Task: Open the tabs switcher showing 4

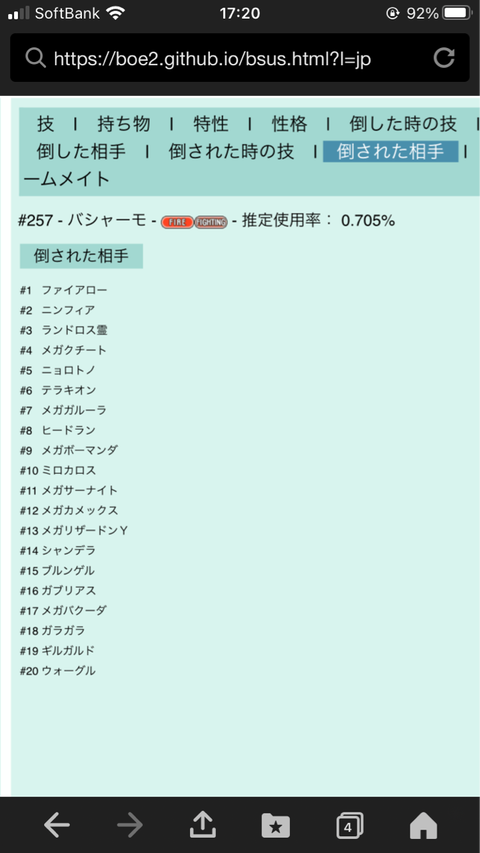Action: (349, 826)
